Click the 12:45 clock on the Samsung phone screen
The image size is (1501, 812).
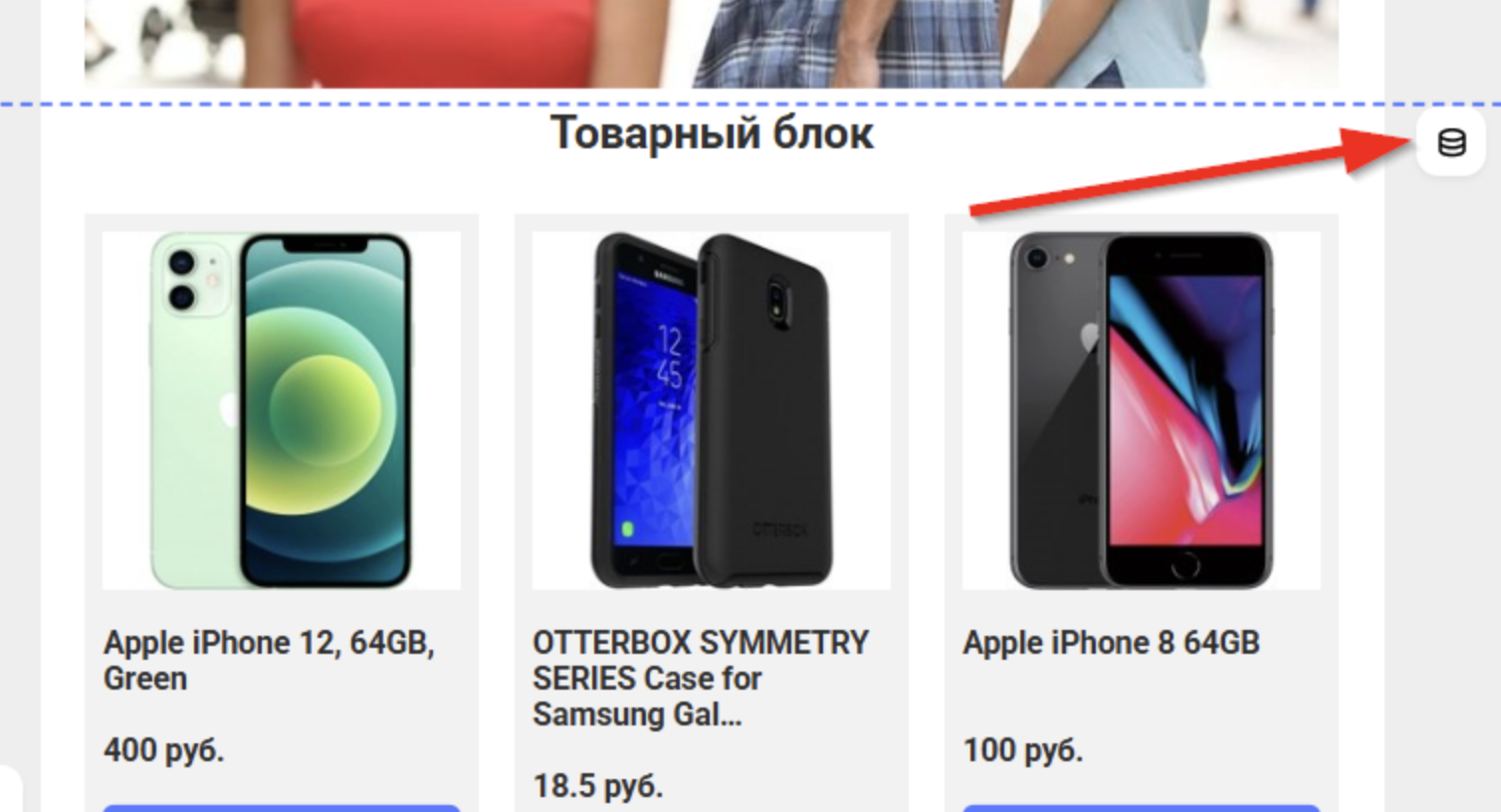[669, 358]
